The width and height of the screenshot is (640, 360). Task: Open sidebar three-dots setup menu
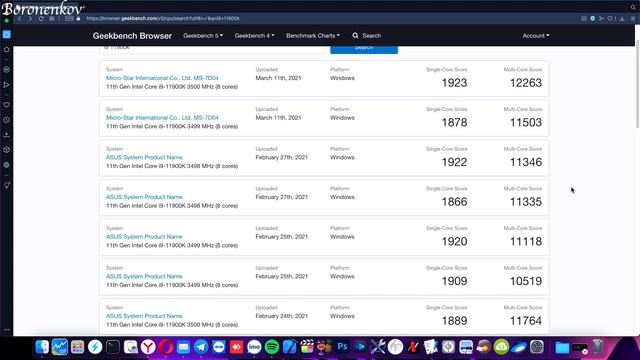(7, 329)
